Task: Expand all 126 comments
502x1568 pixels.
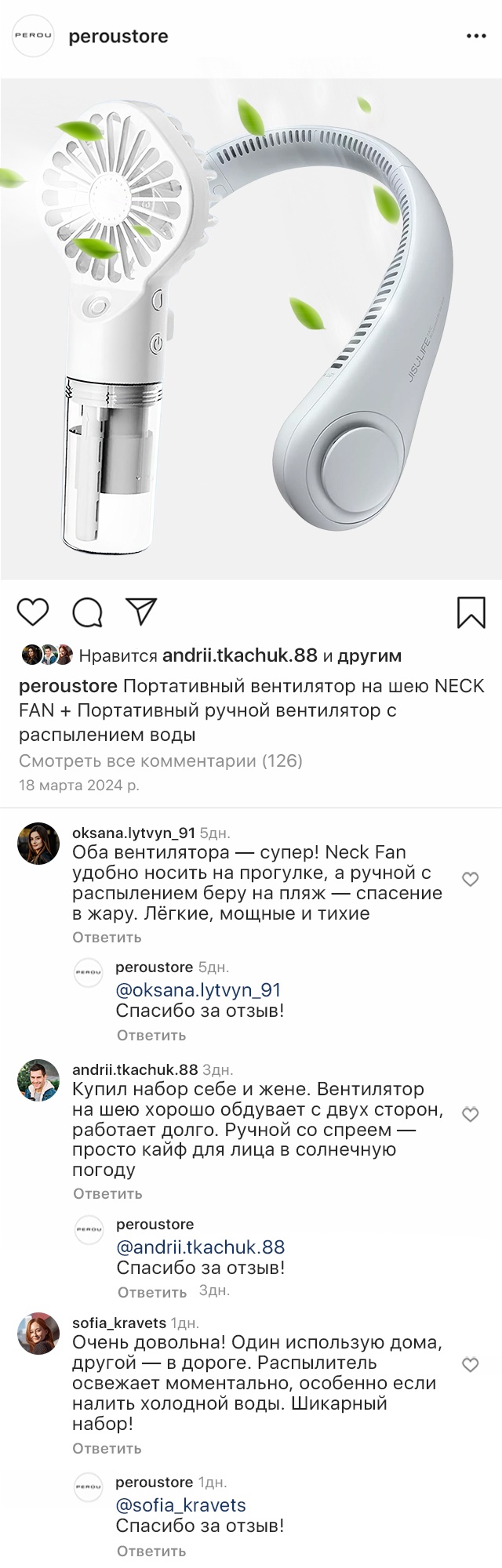Action: 160,760
